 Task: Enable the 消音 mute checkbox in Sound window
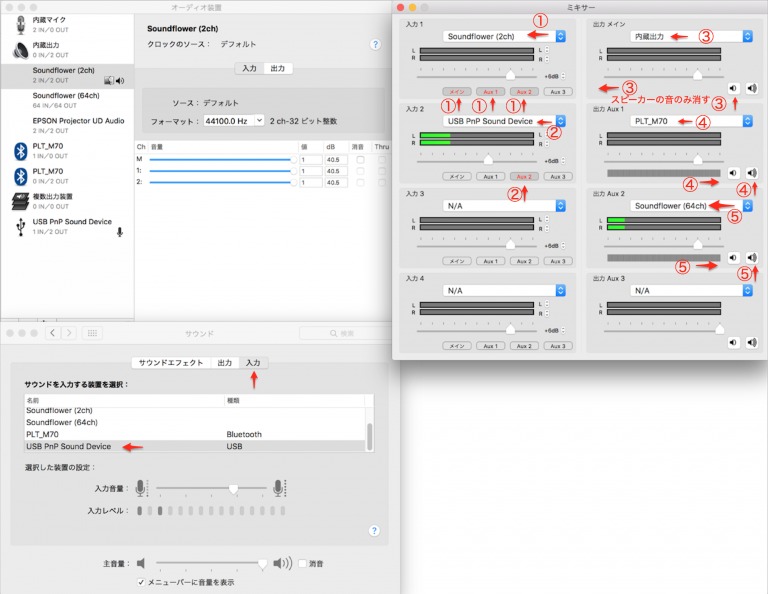(x=303, y=564)
